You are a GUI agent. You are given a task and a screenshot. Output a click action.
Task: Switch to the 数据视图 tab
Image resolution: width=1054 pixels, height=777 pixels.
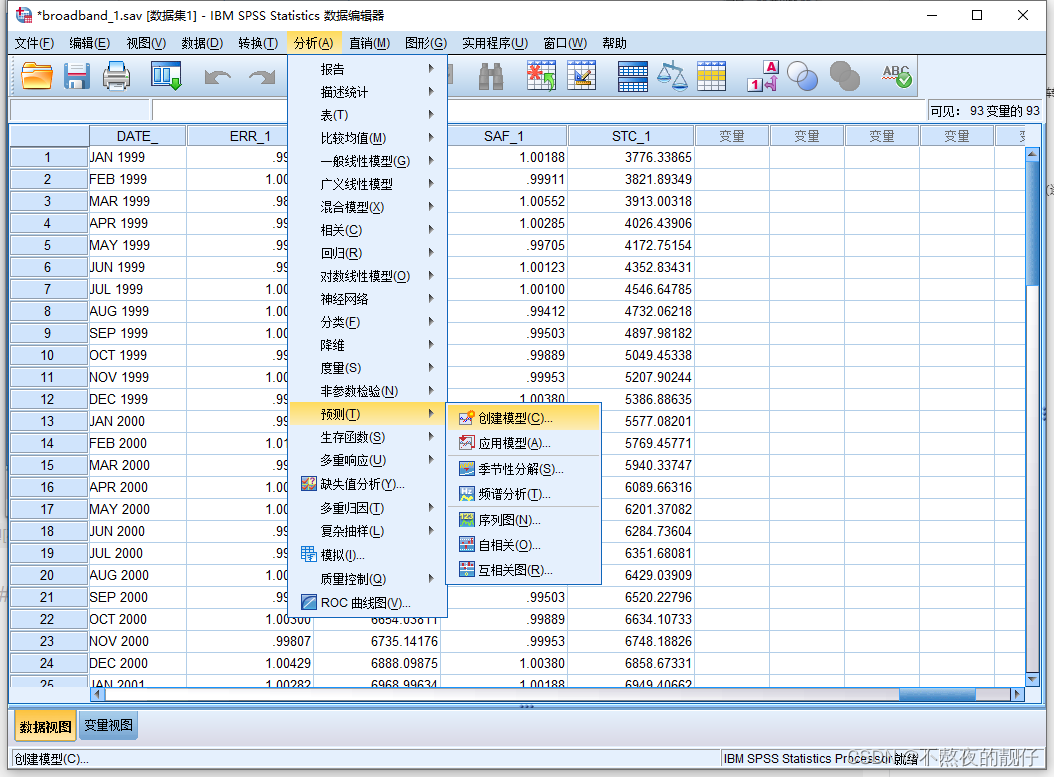[x=45, y=727]
